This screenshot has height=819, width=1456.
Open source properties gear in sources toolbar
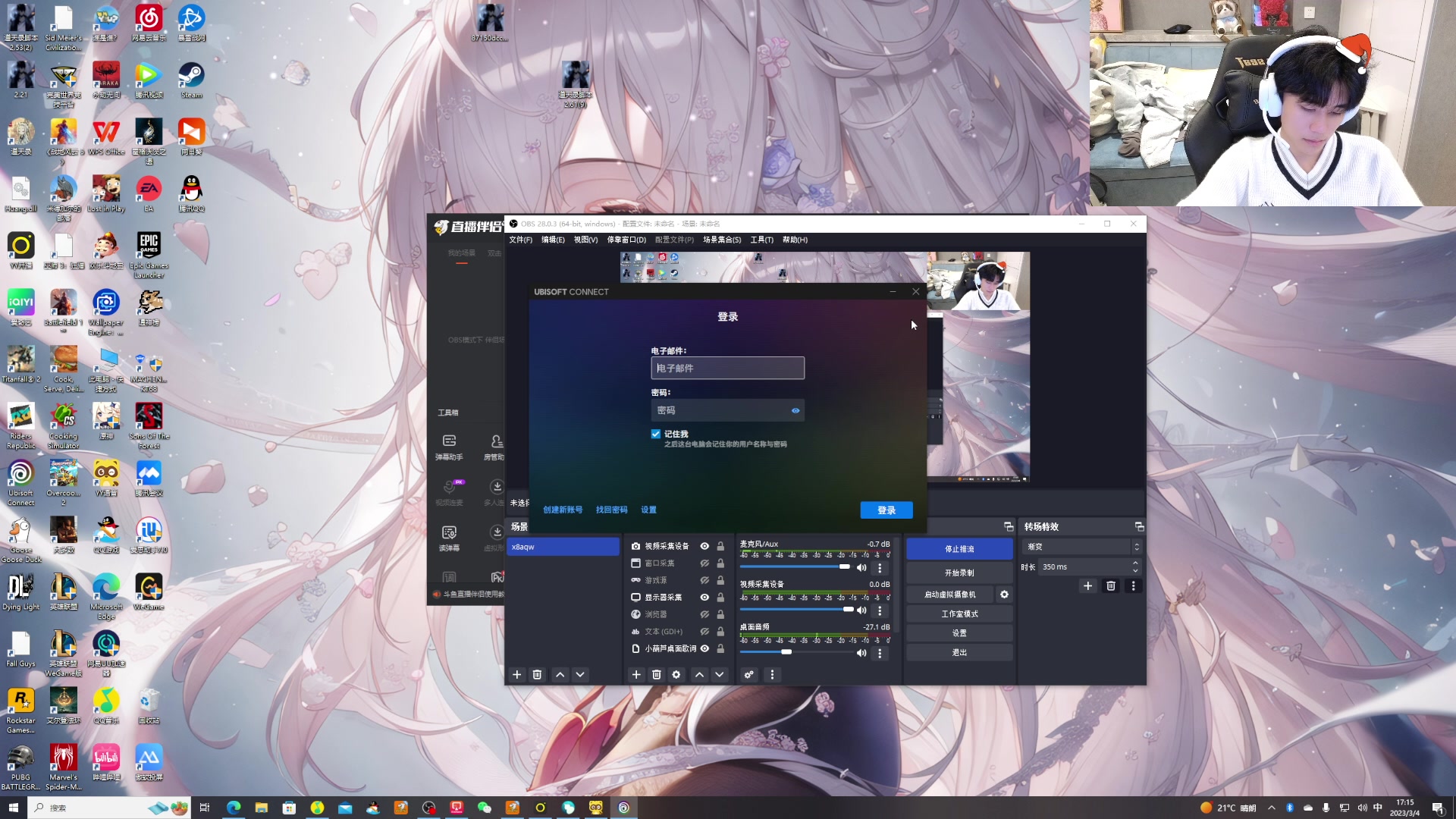(676, 674)
